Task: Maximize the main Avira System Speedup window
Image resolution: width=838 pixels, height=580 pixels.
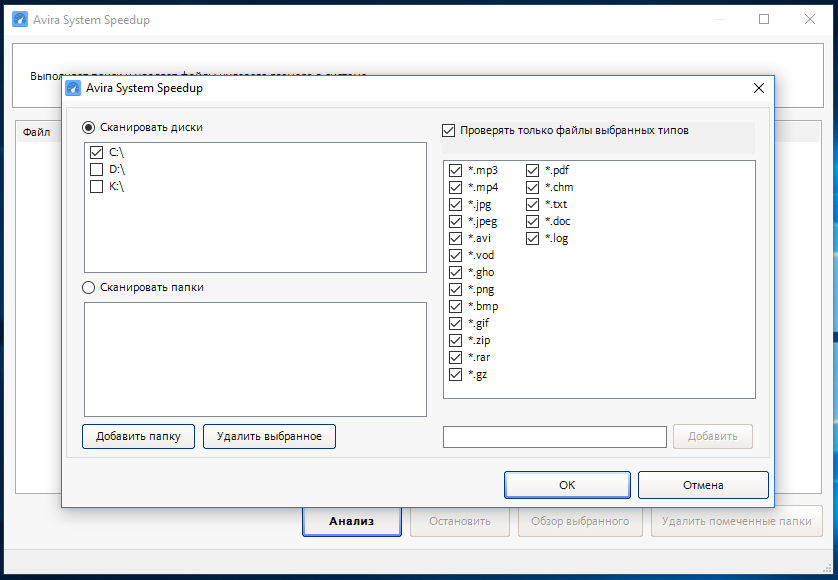Action: click(x=764, y=19)
